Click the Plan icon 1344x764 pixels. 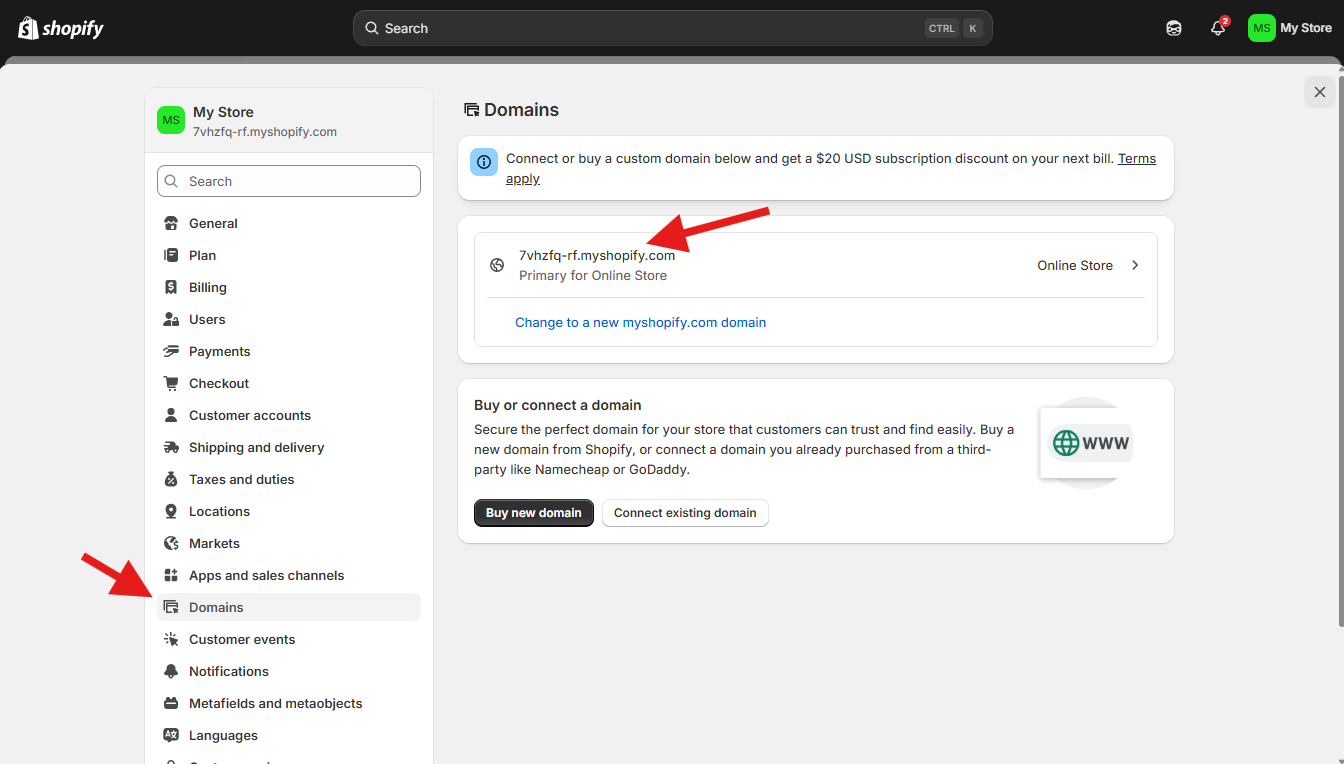click(x=171, y=255)
